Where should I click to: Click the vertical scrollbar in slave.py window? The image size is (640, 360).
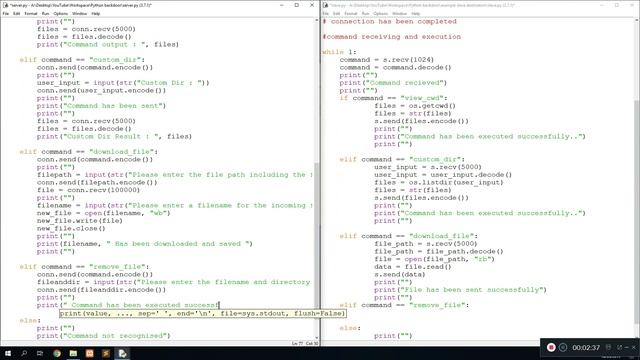point(637,180)
